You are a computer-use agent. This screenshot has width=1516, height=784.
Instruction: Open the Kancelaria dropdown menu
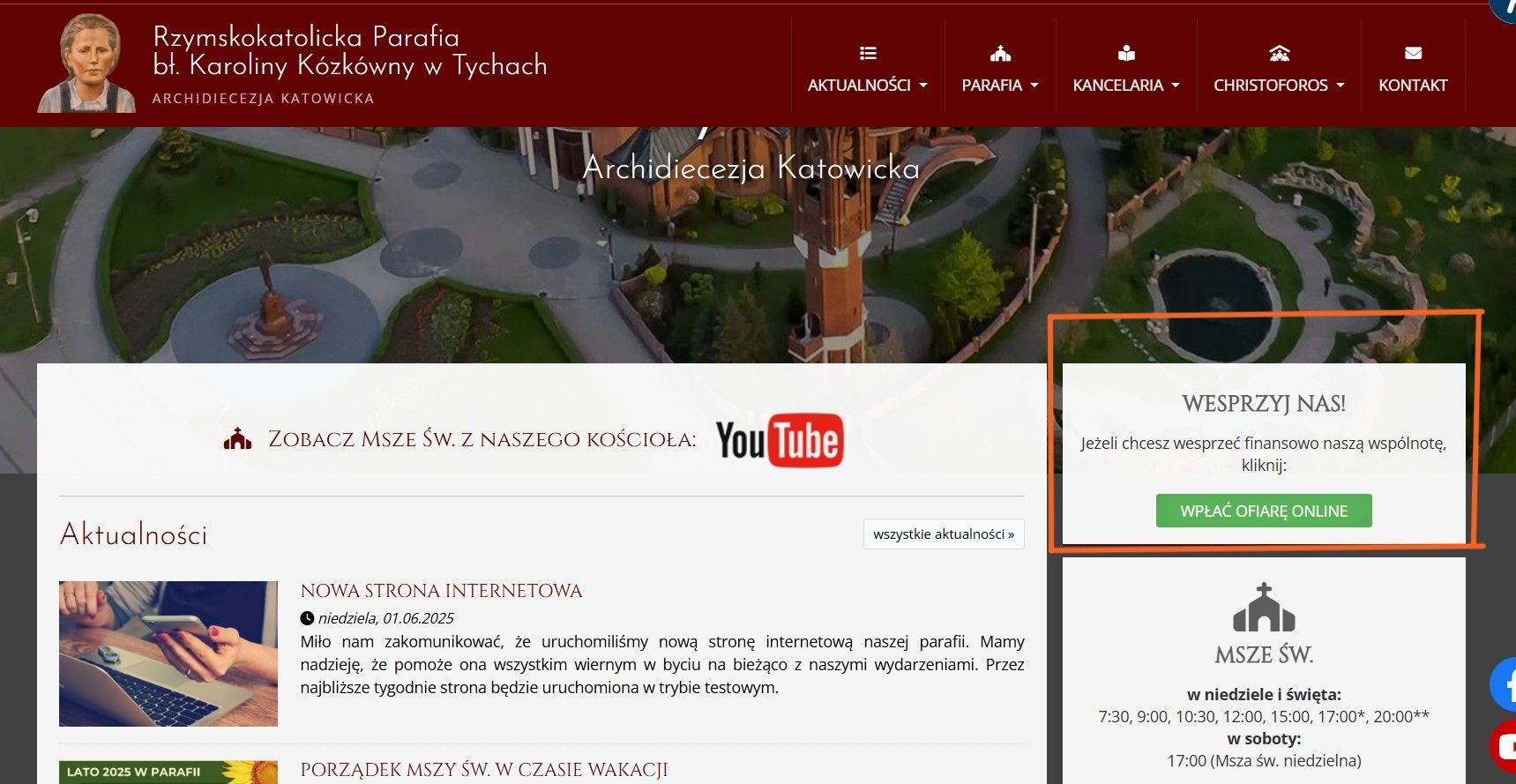coord(1126,86)
